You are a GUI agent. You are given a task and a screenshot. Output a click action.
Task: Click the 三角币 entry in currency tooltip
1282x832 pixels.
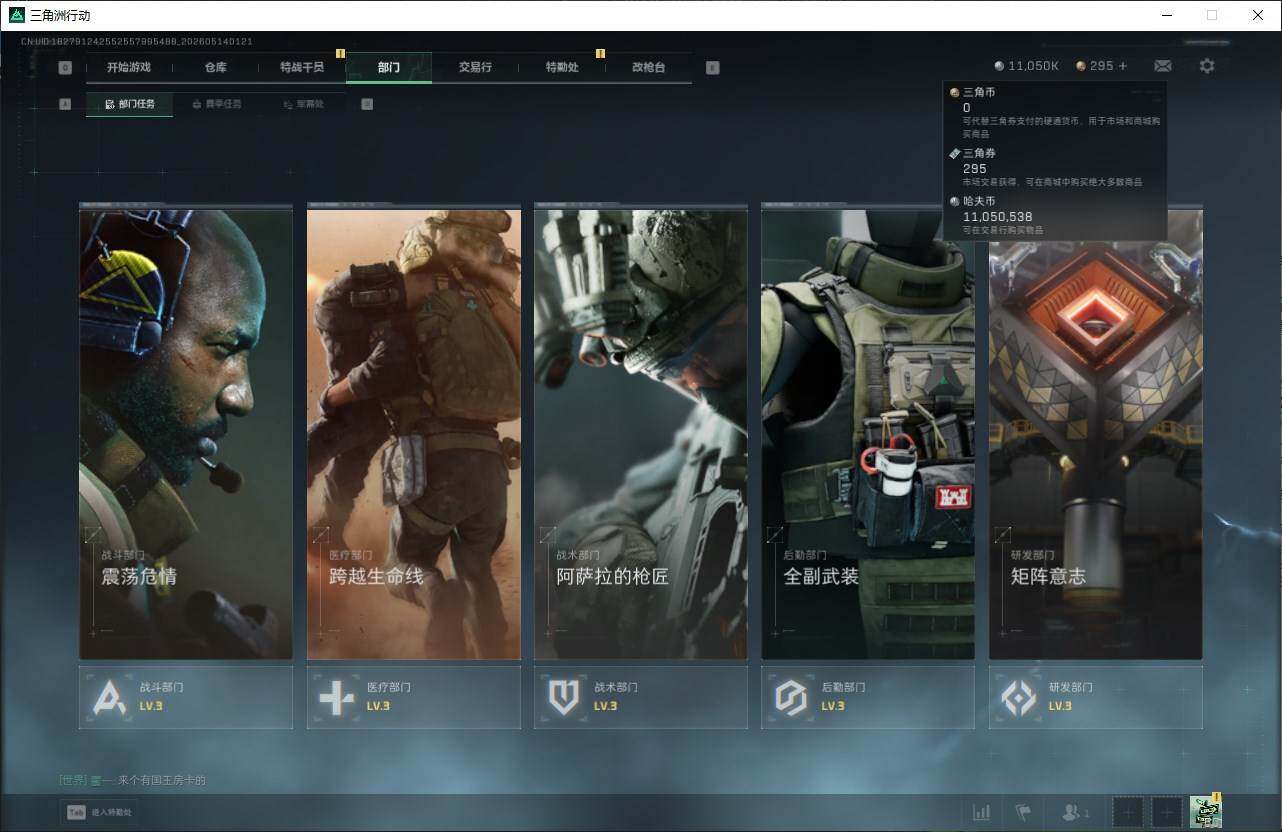[x=1055, y=113]
